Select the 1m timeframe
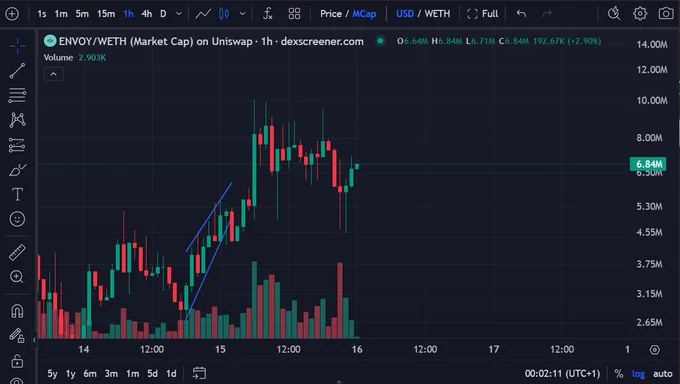This screenshot has width=680, height=384. pos(61,14)
